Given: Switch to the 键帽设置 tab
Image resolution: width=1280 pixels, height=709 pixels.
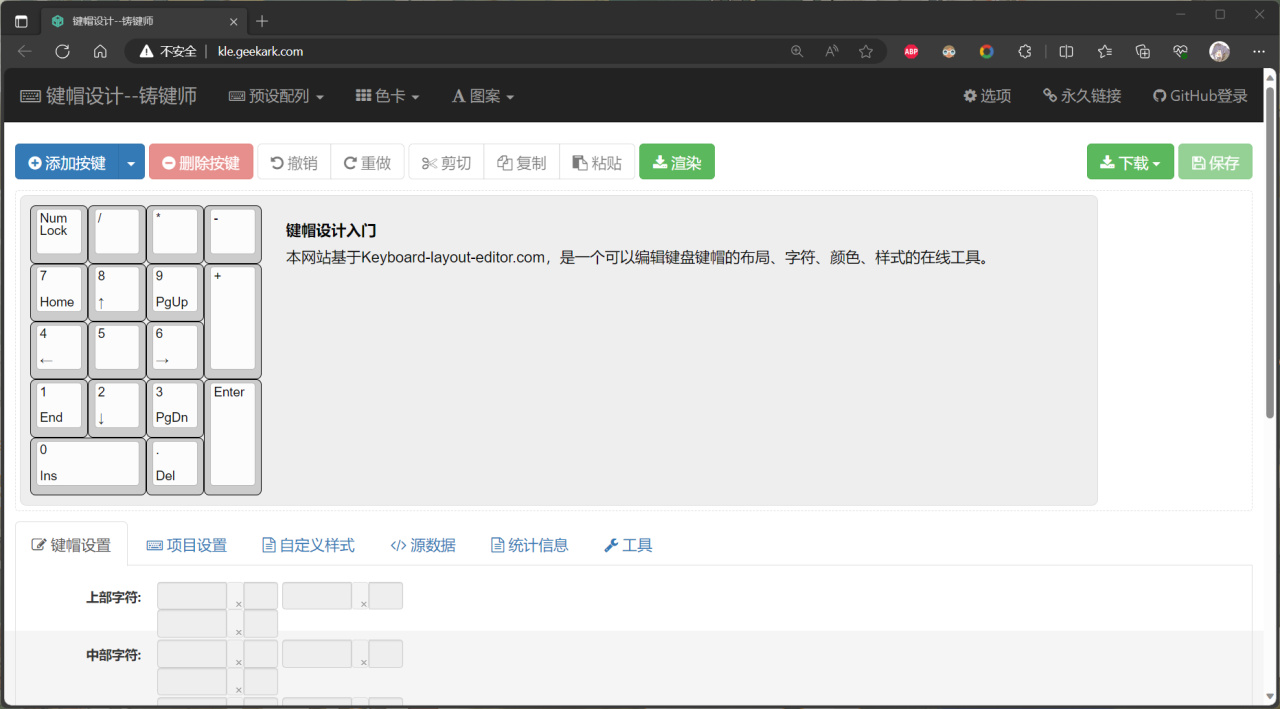Looking at the screenshot, I should coord(71,545).
